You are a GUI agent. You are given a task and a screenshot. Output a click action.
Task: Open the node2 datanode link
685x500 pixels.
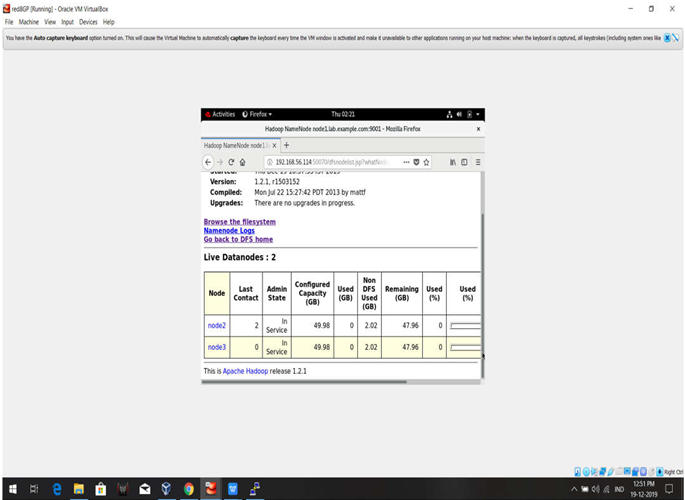216,325
